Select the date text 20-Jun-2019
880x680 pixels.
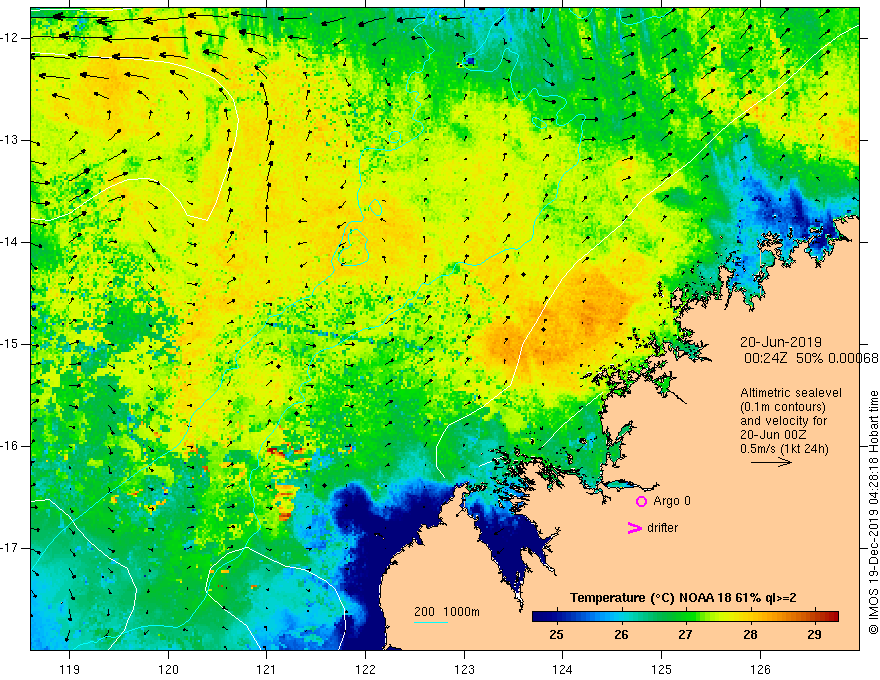click(781, 342)
